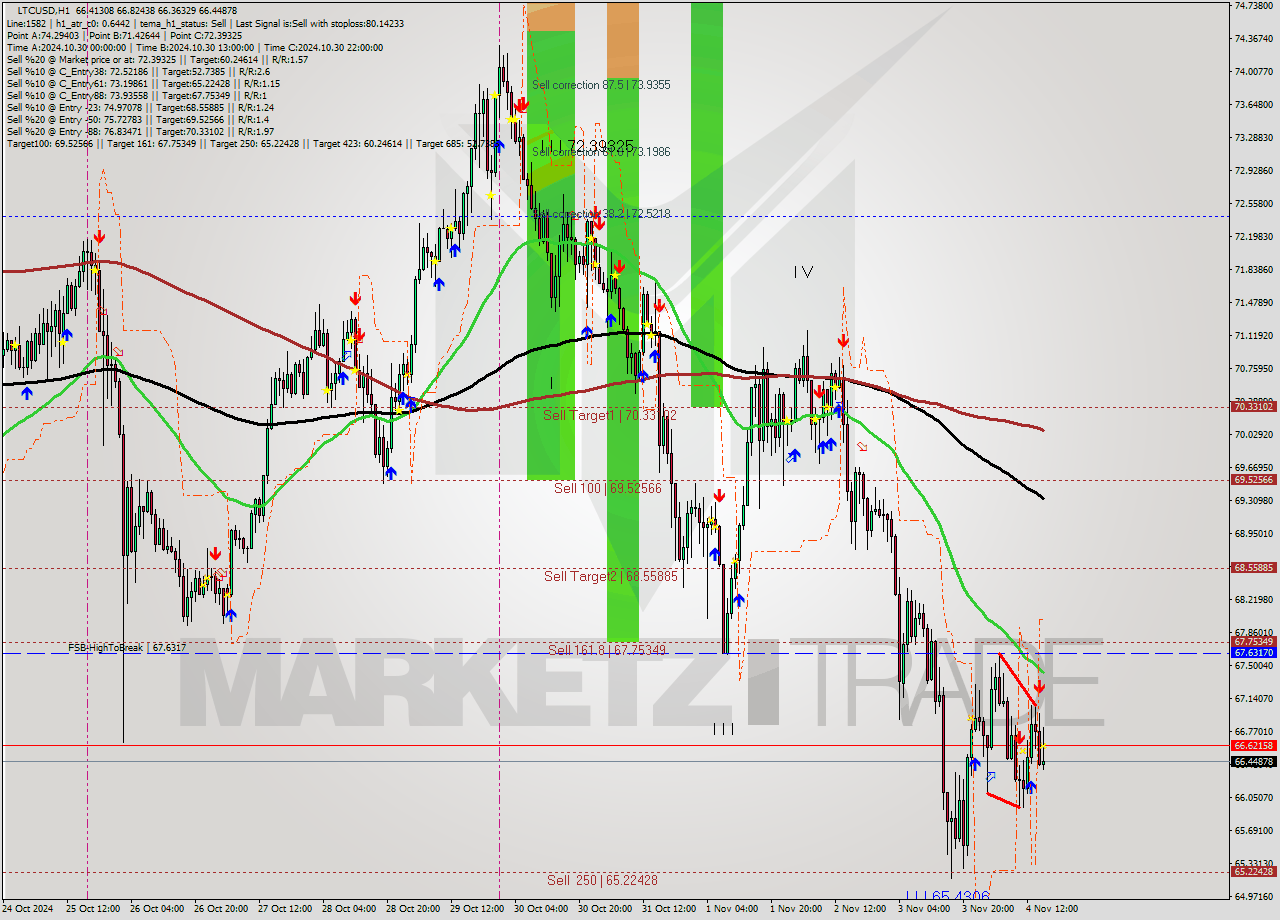Click the red 68.55885 price tag on axis
1280x920 pixels.
click(1253, 568)
